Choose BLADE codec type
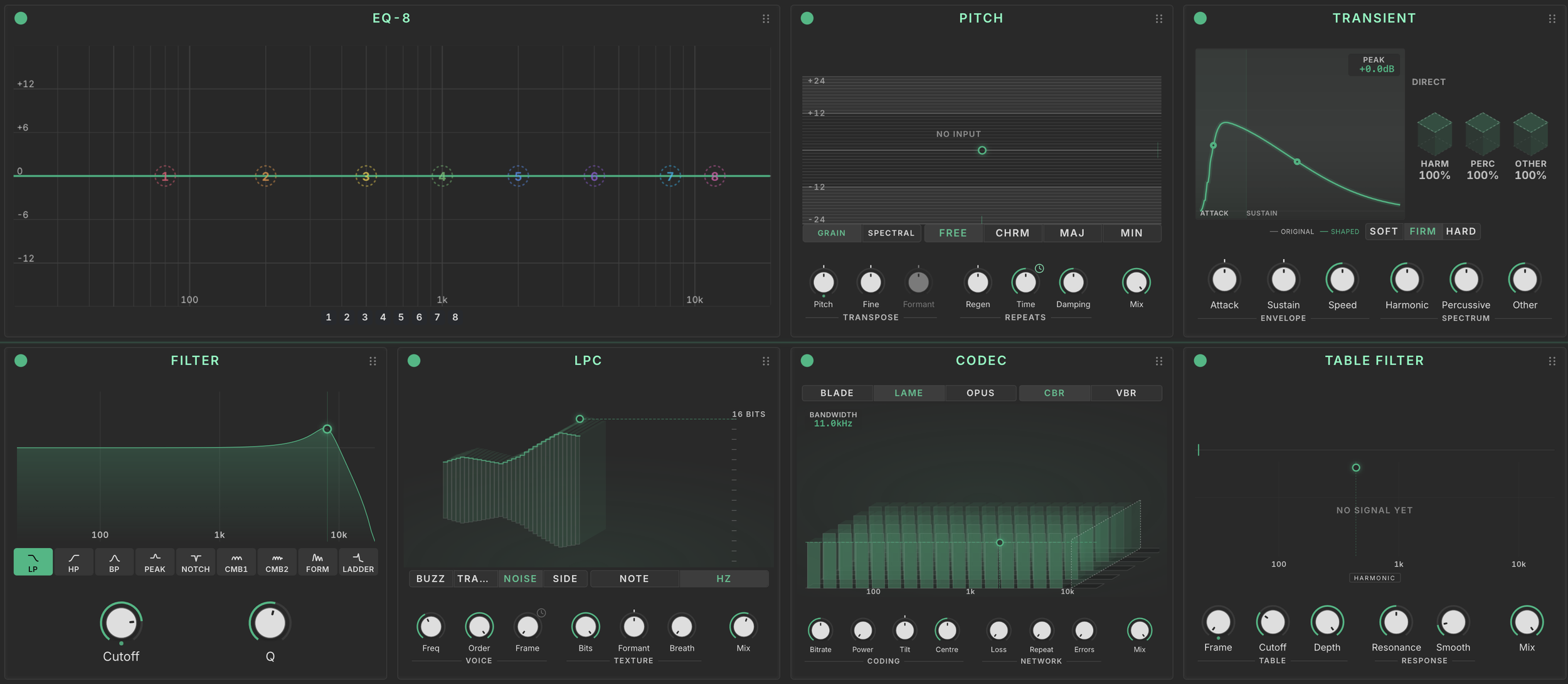Viewport: 1568px width, 684px height. point(837,393)
